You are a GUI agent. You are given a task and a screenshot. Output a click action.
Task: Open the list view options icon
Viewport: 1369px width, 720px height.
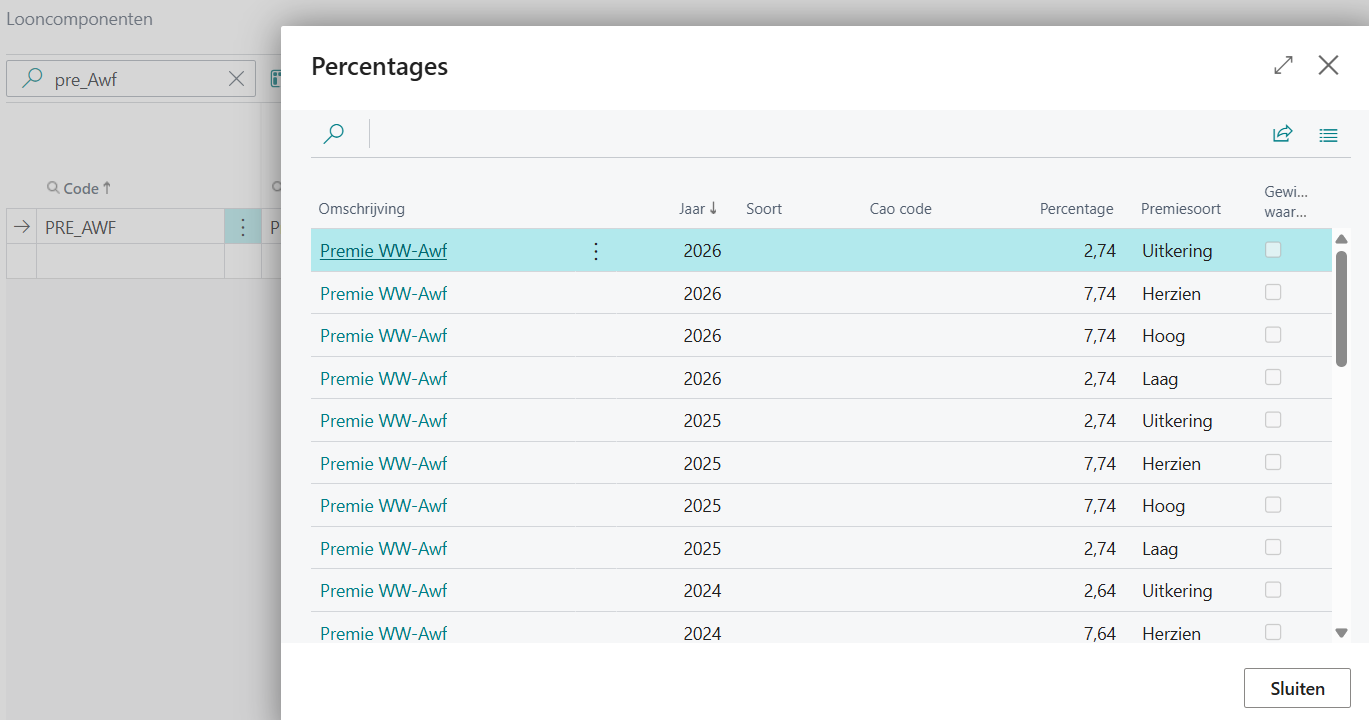[x=1328, y=135]
